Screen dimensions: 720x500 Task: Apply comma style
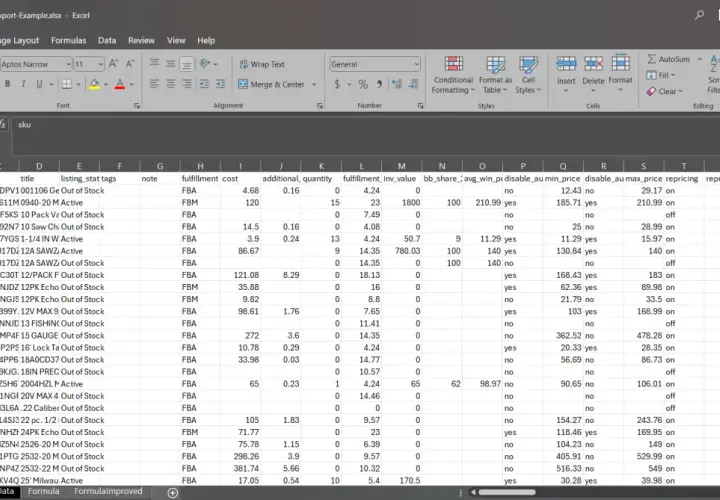[379, 84]
